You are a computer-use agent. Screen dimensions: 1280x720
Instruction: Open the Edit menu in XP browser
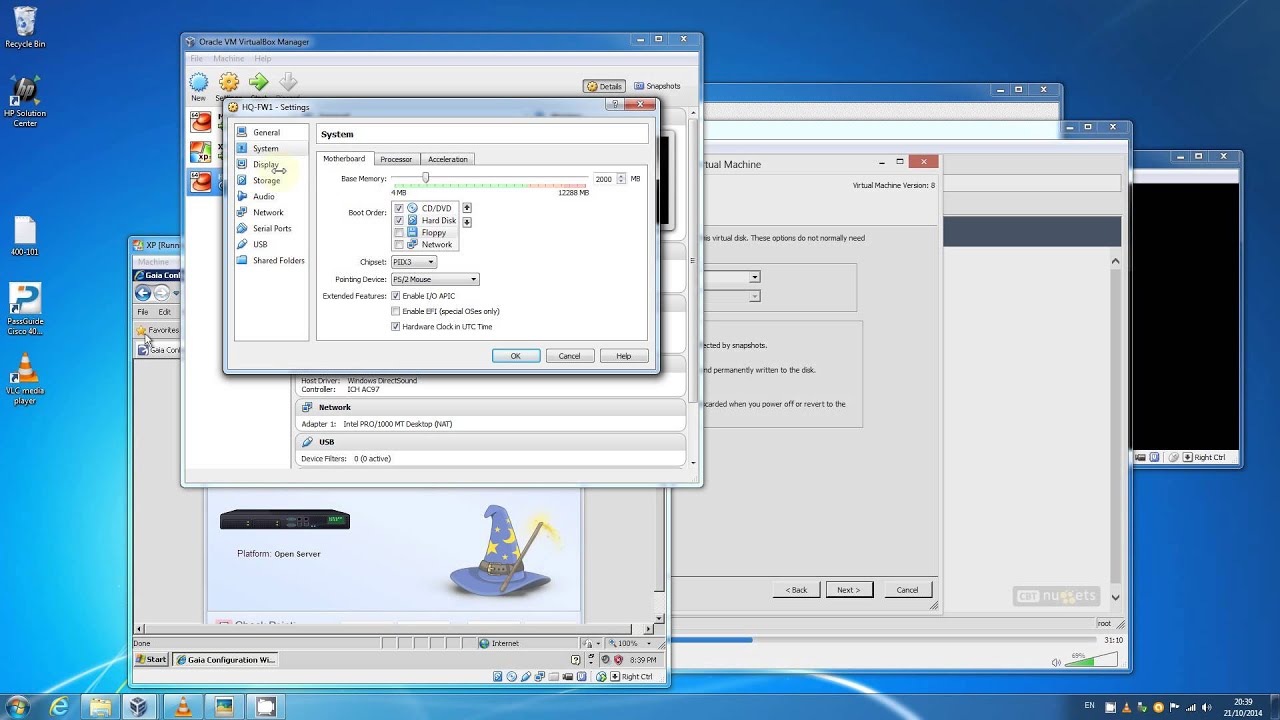pyautogui.click(x=164, y=312)
